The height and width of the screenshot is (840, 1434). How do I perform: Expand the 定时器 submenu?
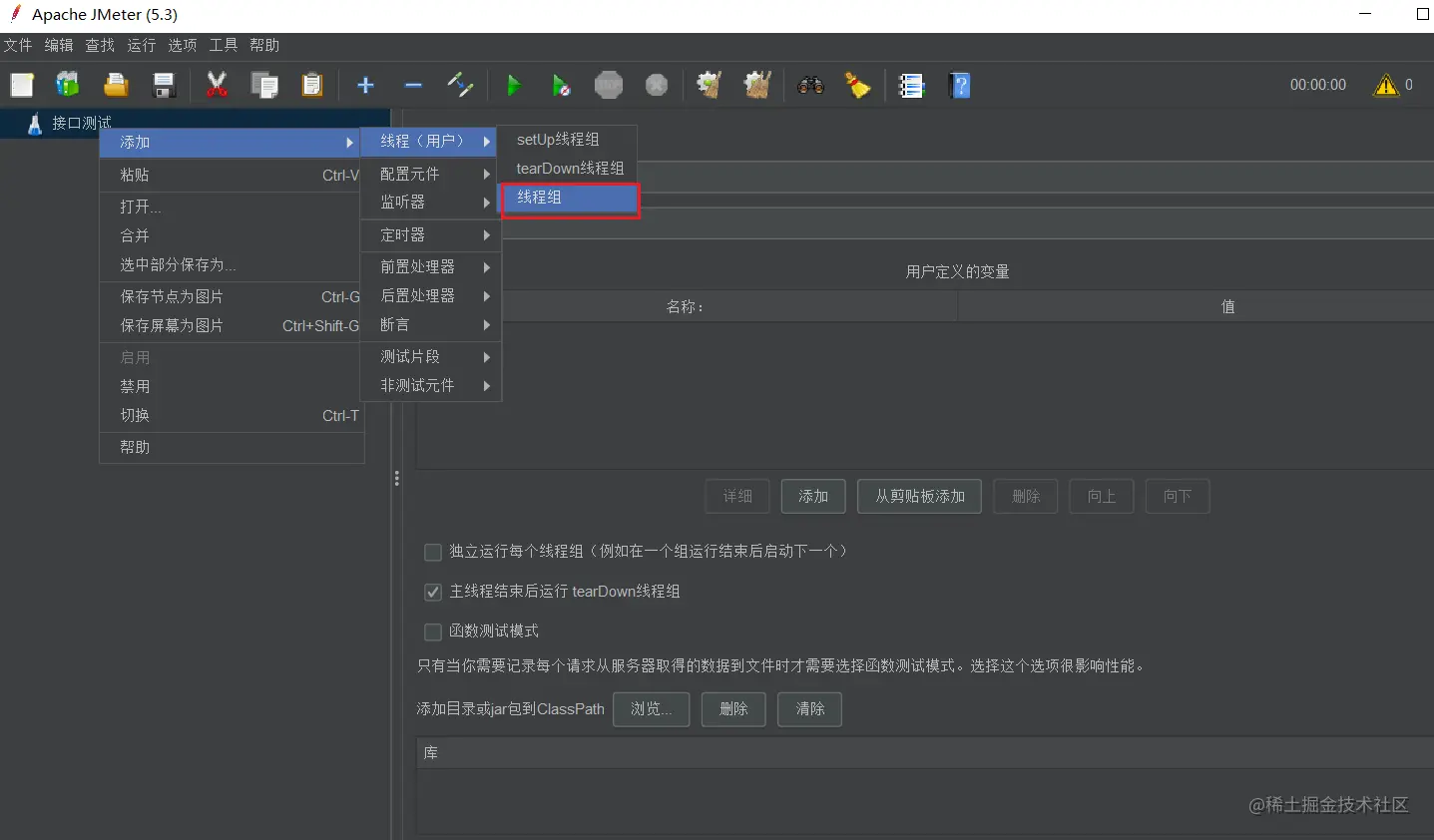431,235
